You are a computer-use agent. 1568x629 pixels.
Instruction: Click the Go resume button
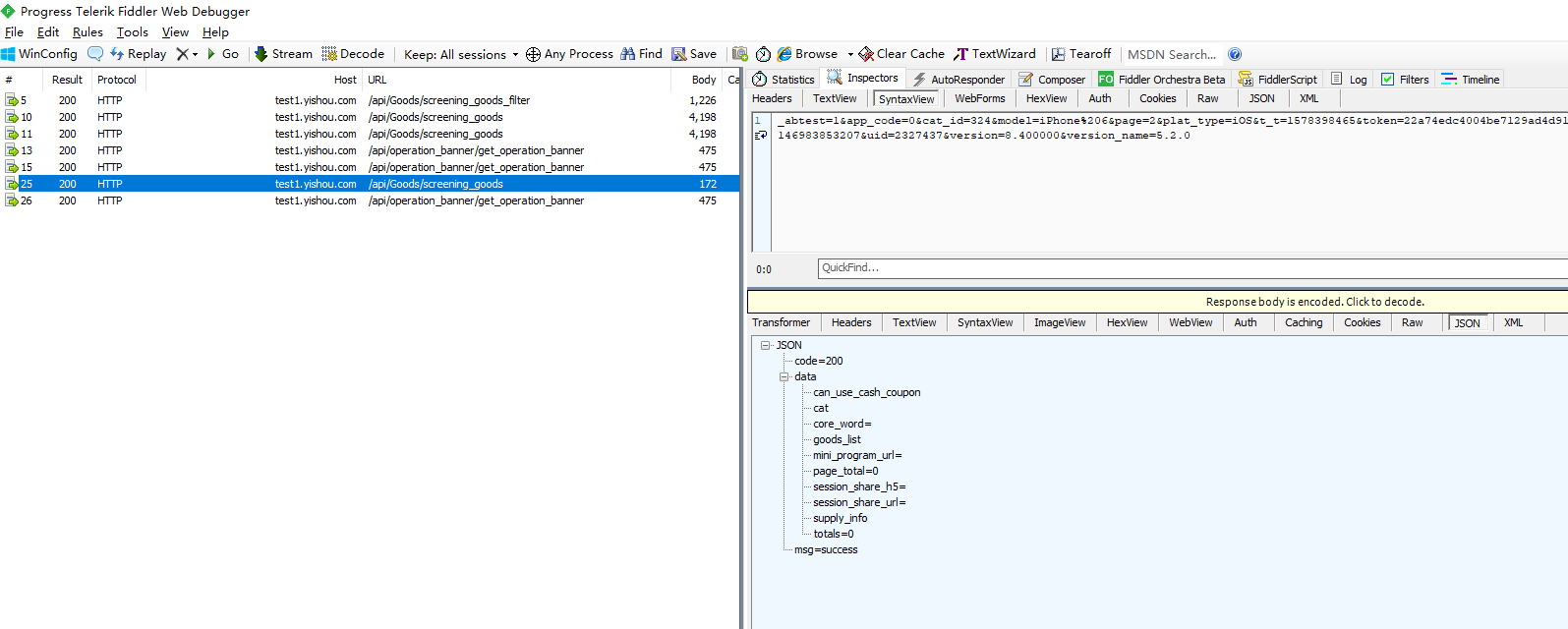click(x=223, y=54)
